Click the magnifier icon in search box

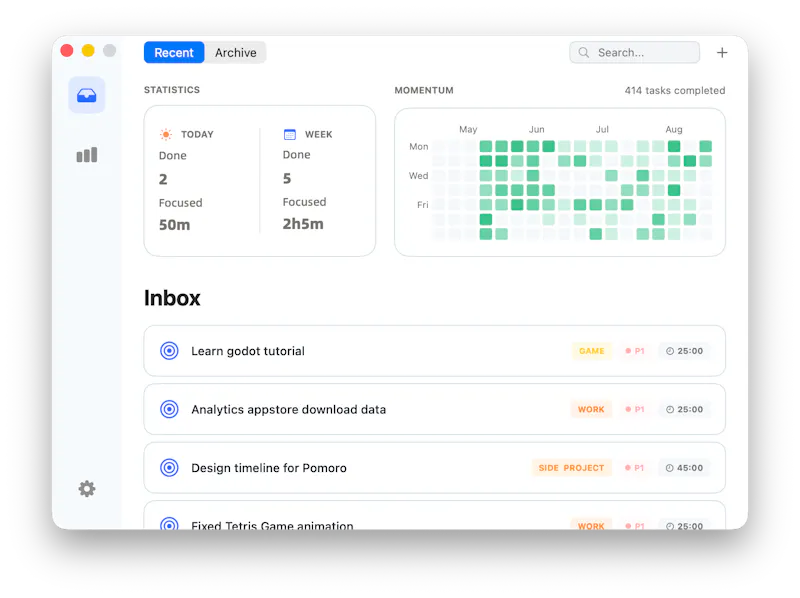[584, 53]
